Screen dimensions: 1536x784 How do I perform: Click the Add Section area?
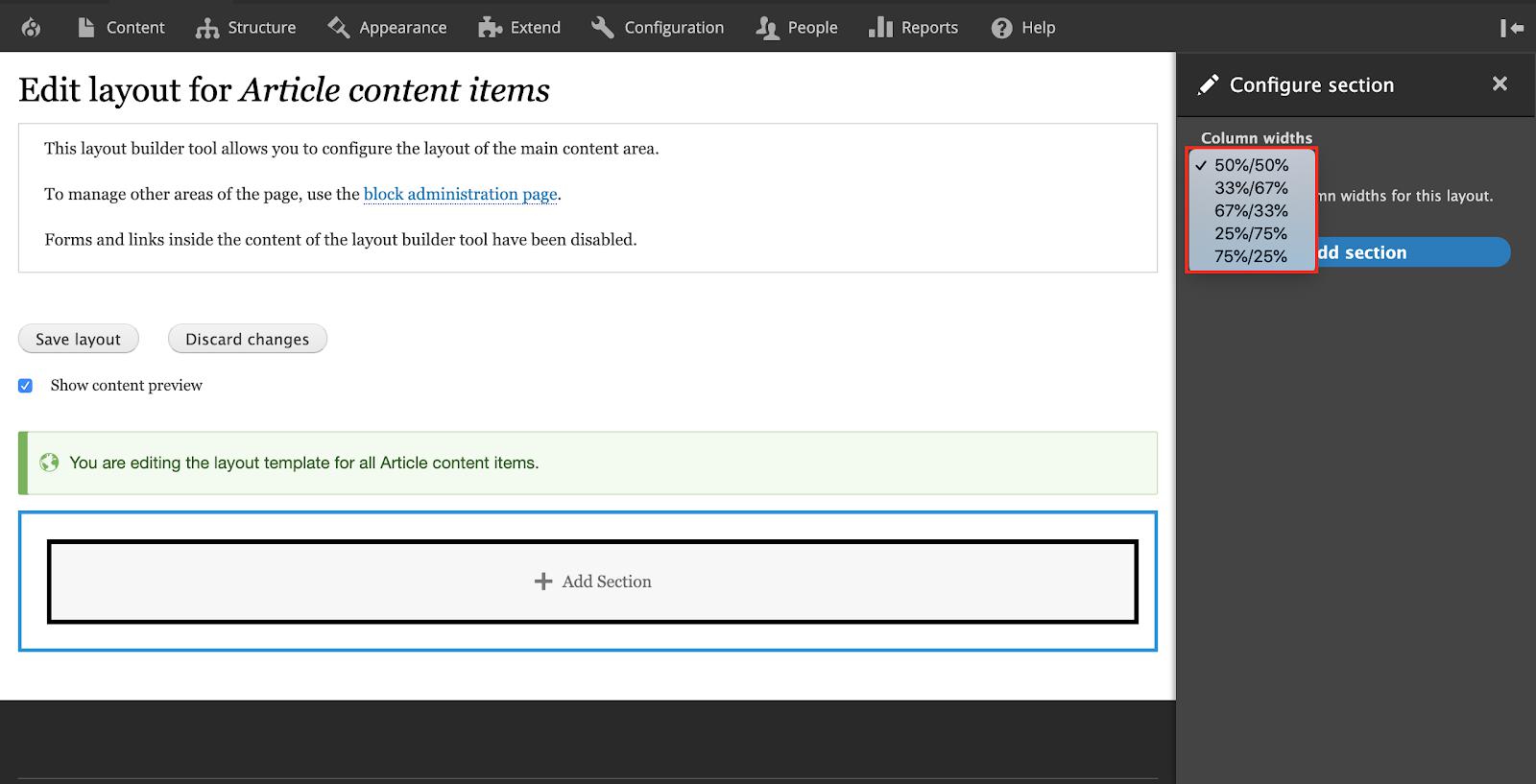[x=592, y=582]
